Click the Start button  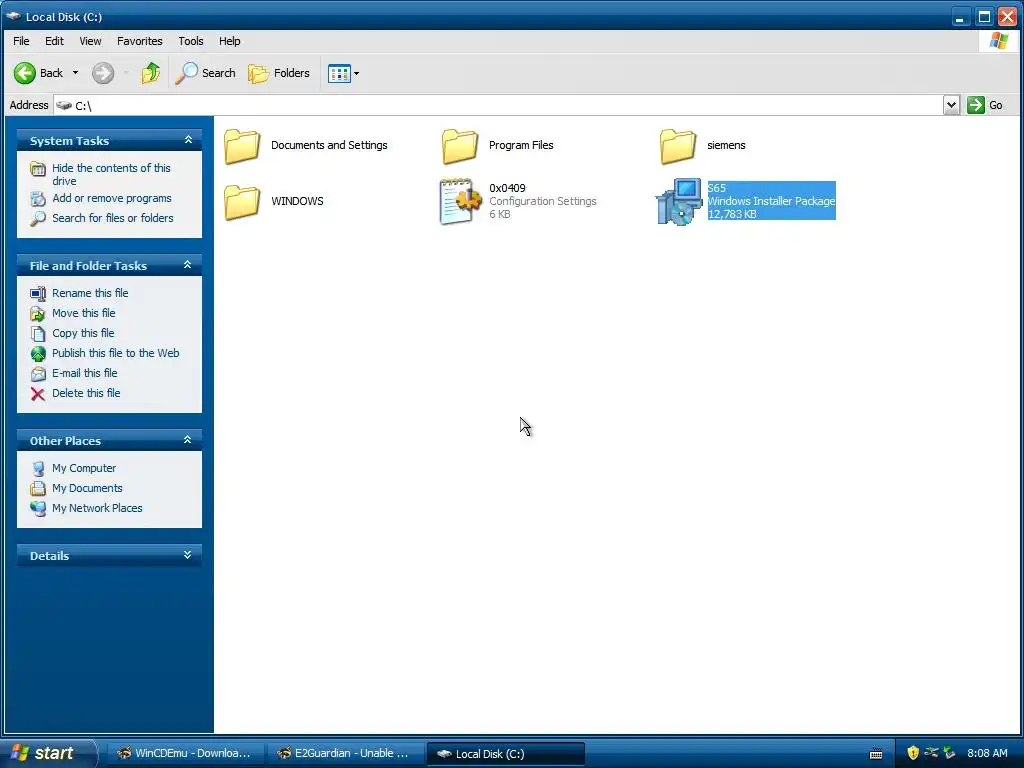coord(47,753)
